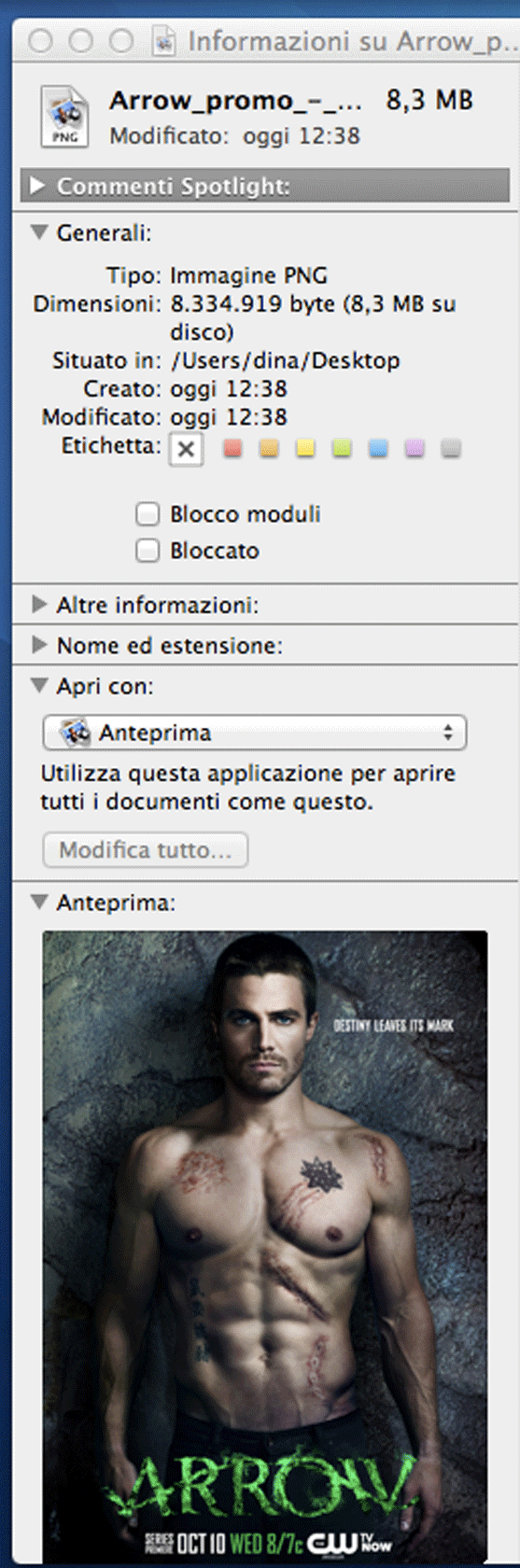This screenshot has height=1568, width=520.
Task: Click the PNG file icon in the header
Action: pos(64,116)
